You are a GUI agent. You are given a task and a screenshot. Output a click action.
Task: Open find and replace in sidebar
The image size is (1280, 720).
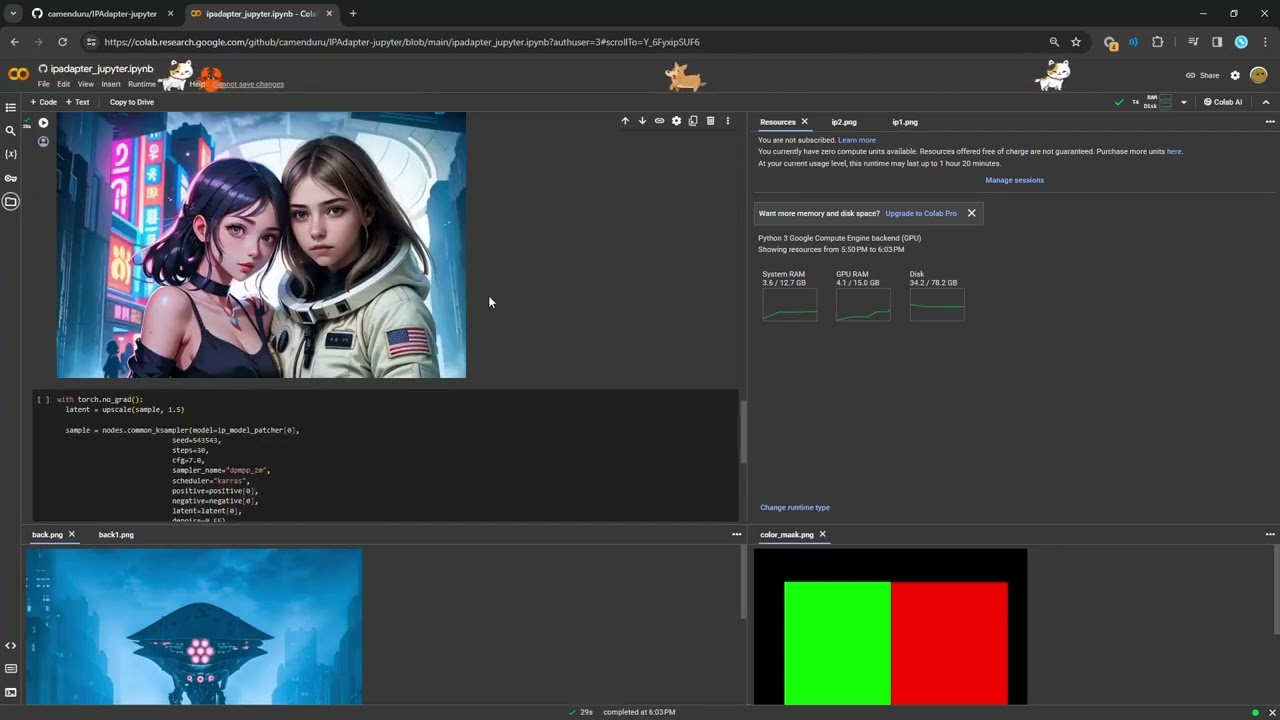pyautogui.click(x=11, y=131)
